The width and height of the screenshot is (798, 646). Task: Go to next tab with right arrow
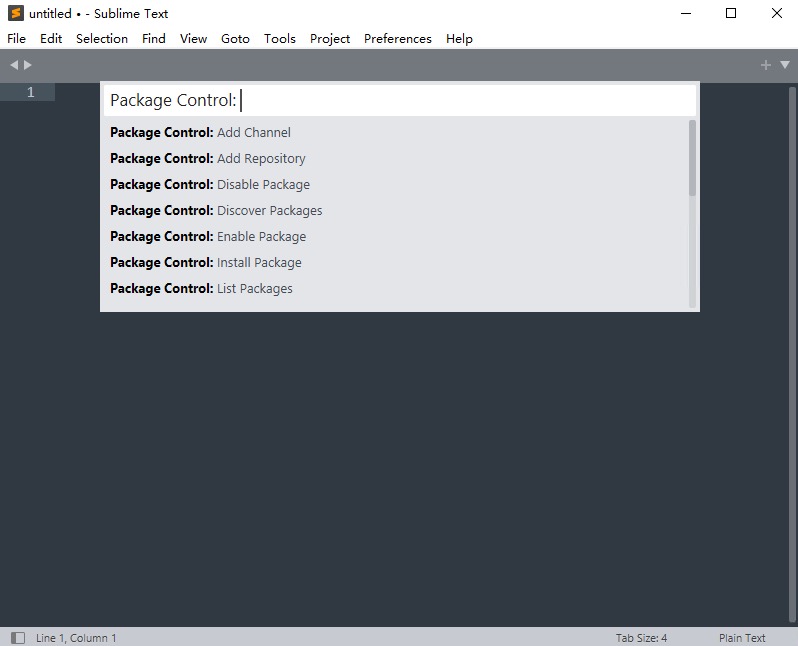click(x=27, y=65)
